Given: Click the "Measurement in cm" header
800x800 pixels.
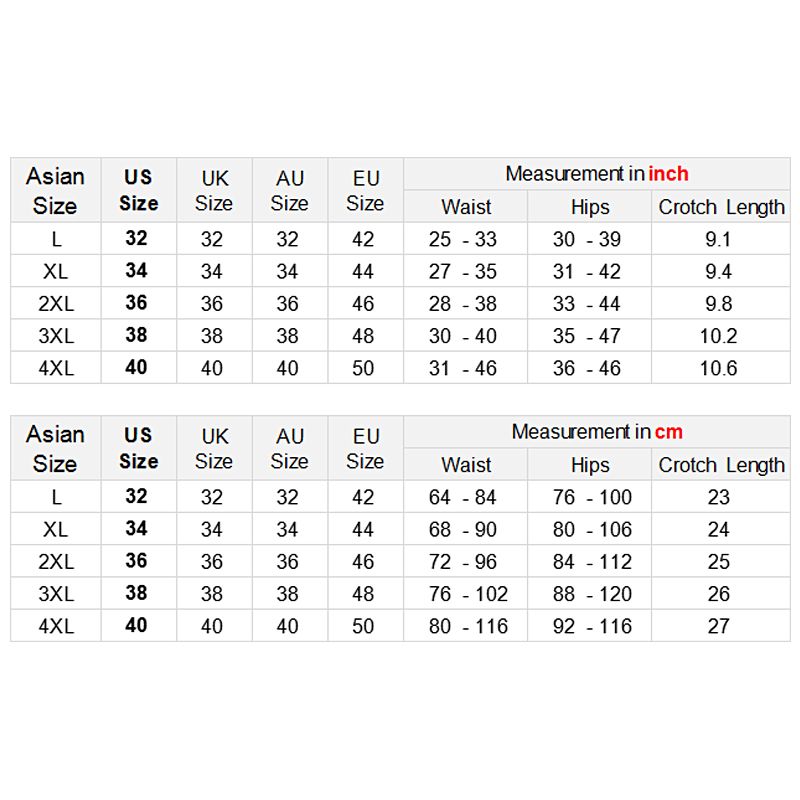Looking at the screenshot, I should [596, 432].
